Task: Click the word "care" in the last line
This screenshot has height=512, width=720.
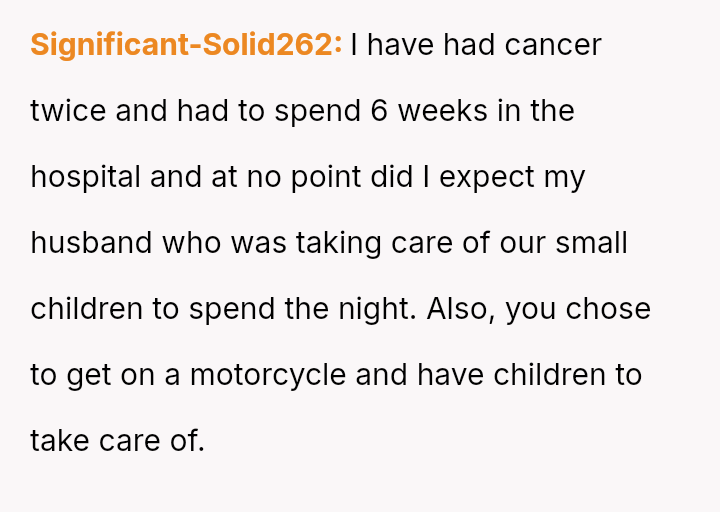Action: [129, 442]
